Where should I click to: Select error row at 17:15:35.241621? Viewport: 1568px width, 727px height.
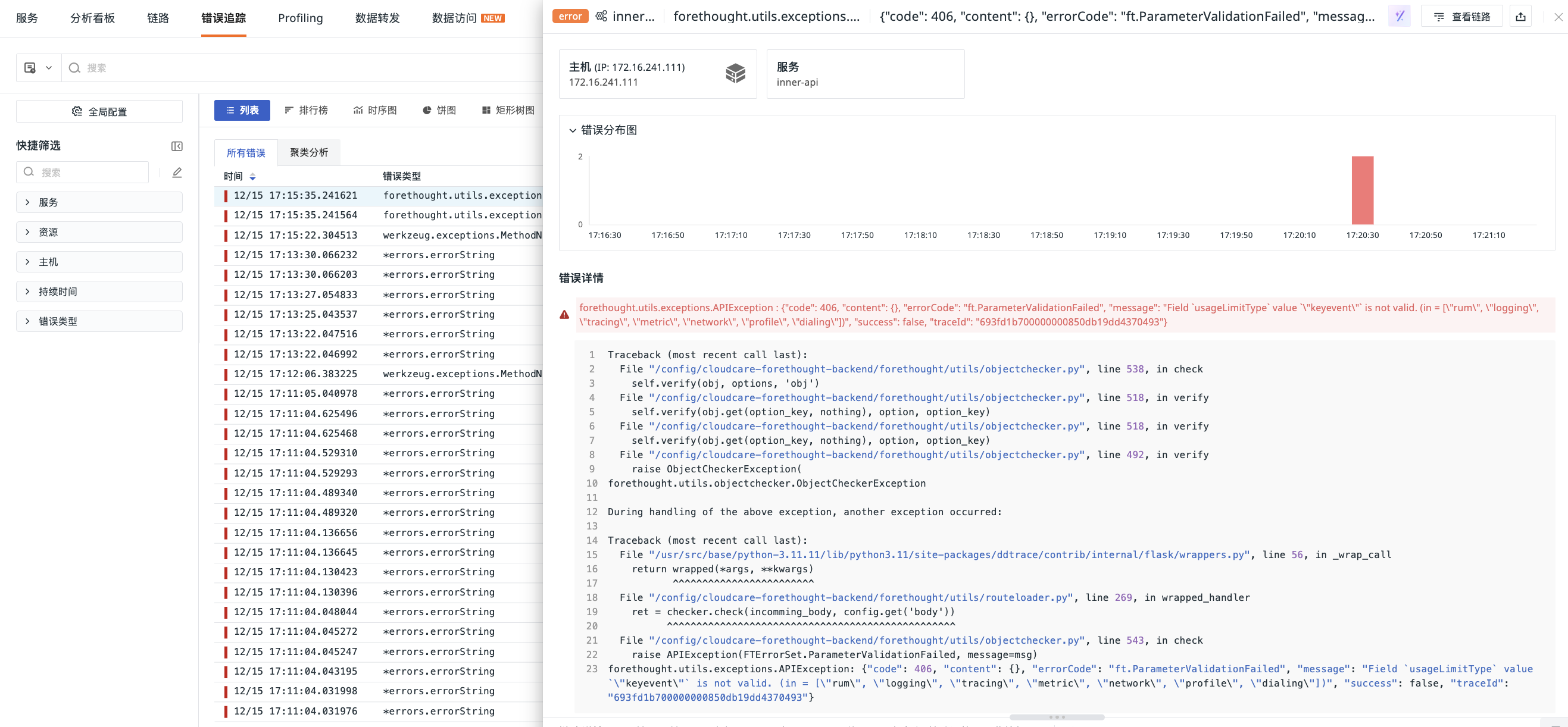click(x=379, y=196)
